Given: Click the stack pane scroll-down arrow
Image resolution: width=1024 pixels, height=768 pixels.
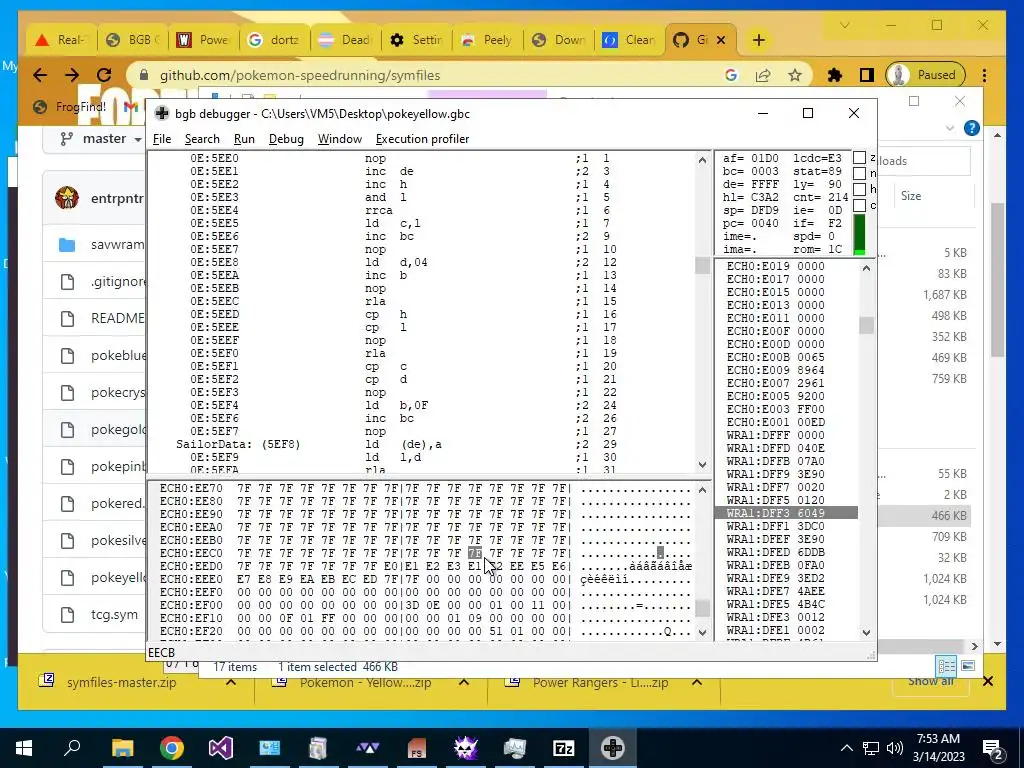Looking at the screenshot, I should 867,632.
